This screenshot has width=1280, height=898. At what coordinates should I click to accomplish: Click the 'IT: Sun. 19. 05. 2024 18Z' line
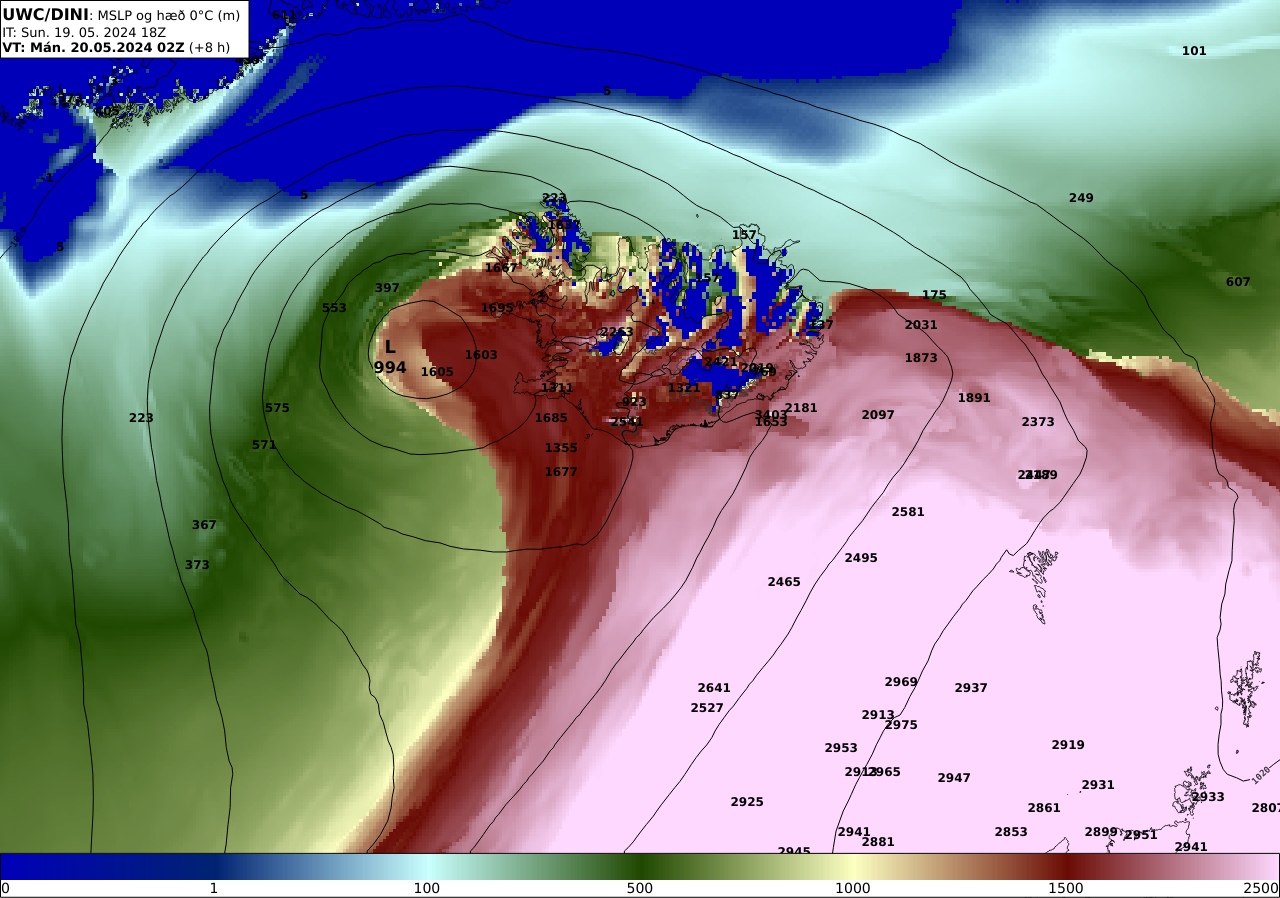pyautogui.click(x=84, y=32)
